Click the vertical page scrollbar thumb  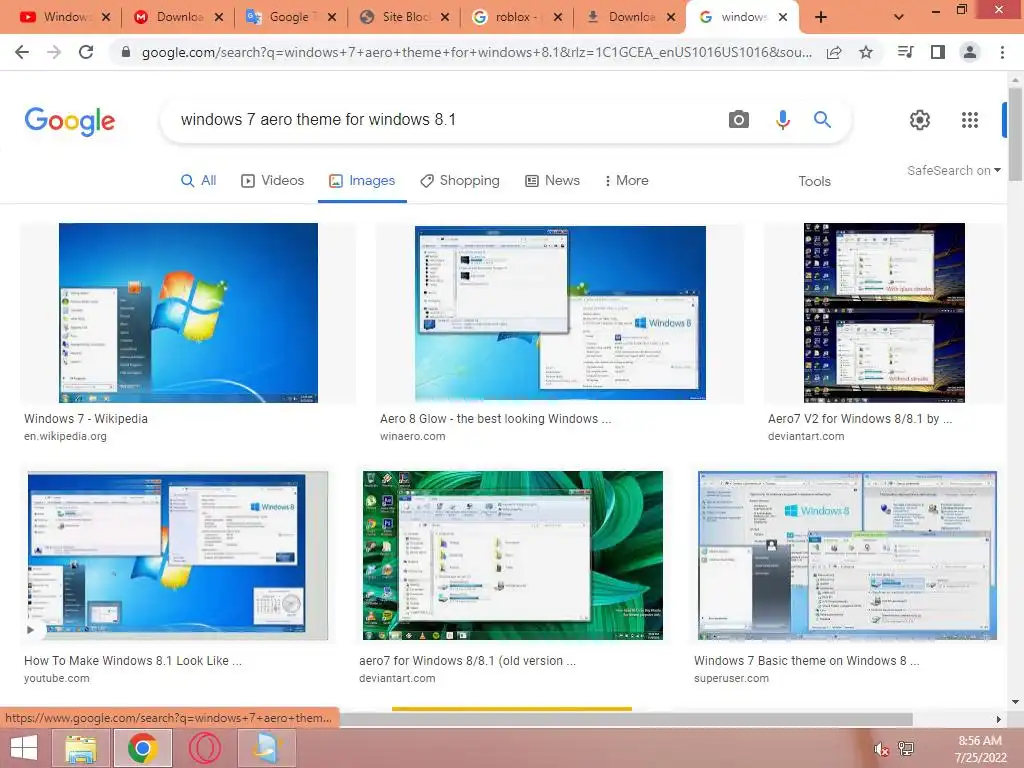click(1015, 133)
